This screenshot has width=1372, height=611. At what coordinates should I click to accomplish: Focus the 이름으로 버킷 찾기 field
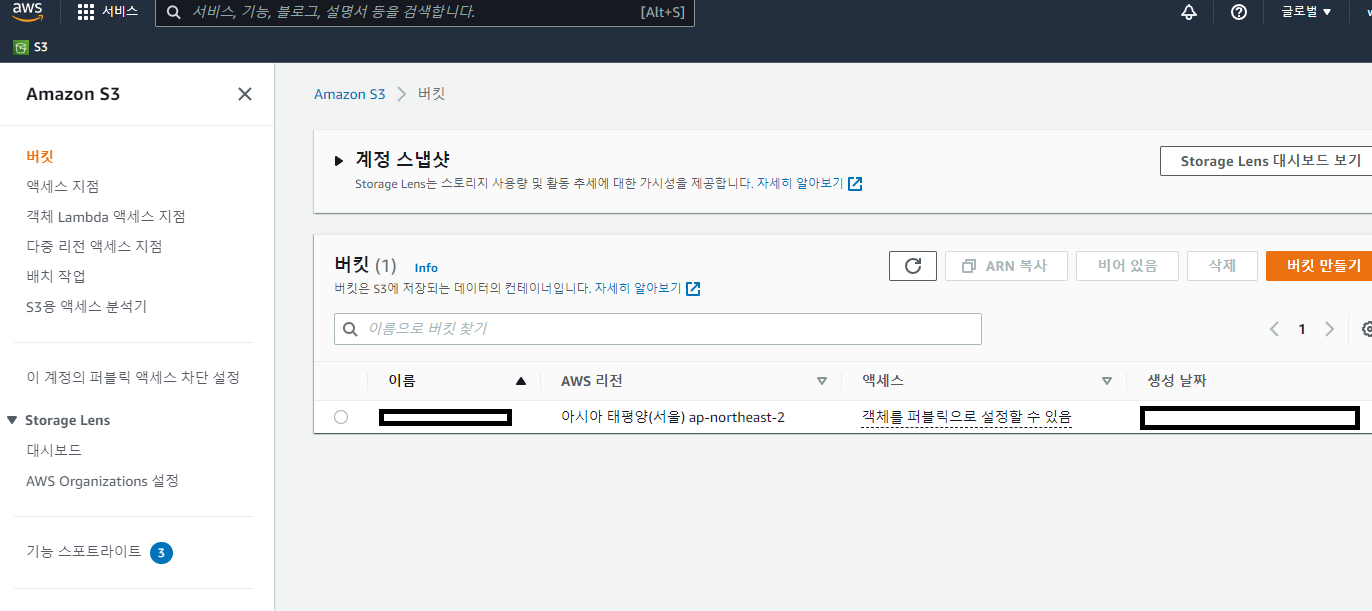coord(657,329)
